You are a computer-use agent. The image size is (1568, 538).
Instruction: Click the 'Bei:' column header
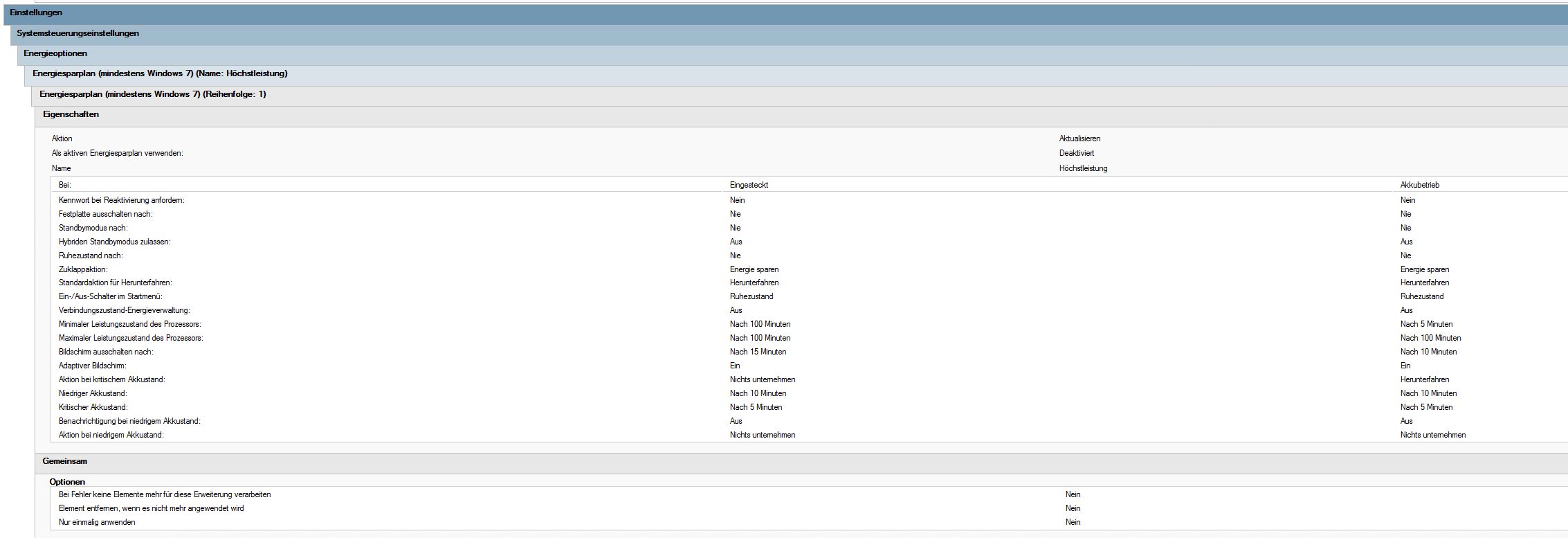point(64,185)
